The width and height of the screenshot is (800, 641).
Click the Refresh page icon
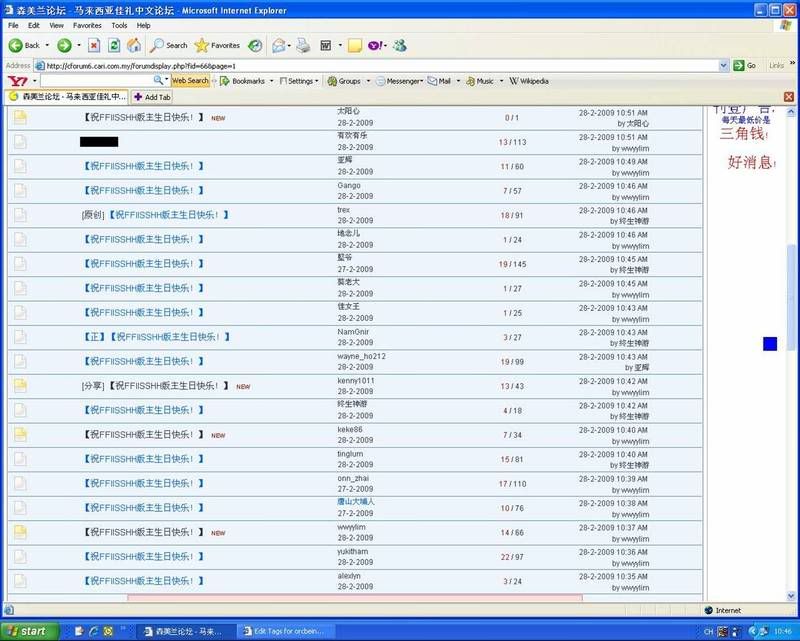(114, 45)
